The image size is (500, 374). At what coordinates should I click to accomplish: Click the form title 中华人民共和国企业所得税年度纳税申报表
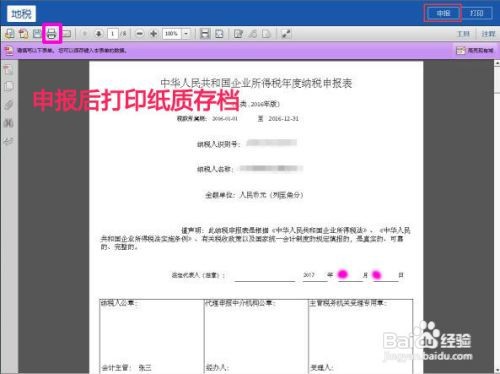(x=256, y=83)
